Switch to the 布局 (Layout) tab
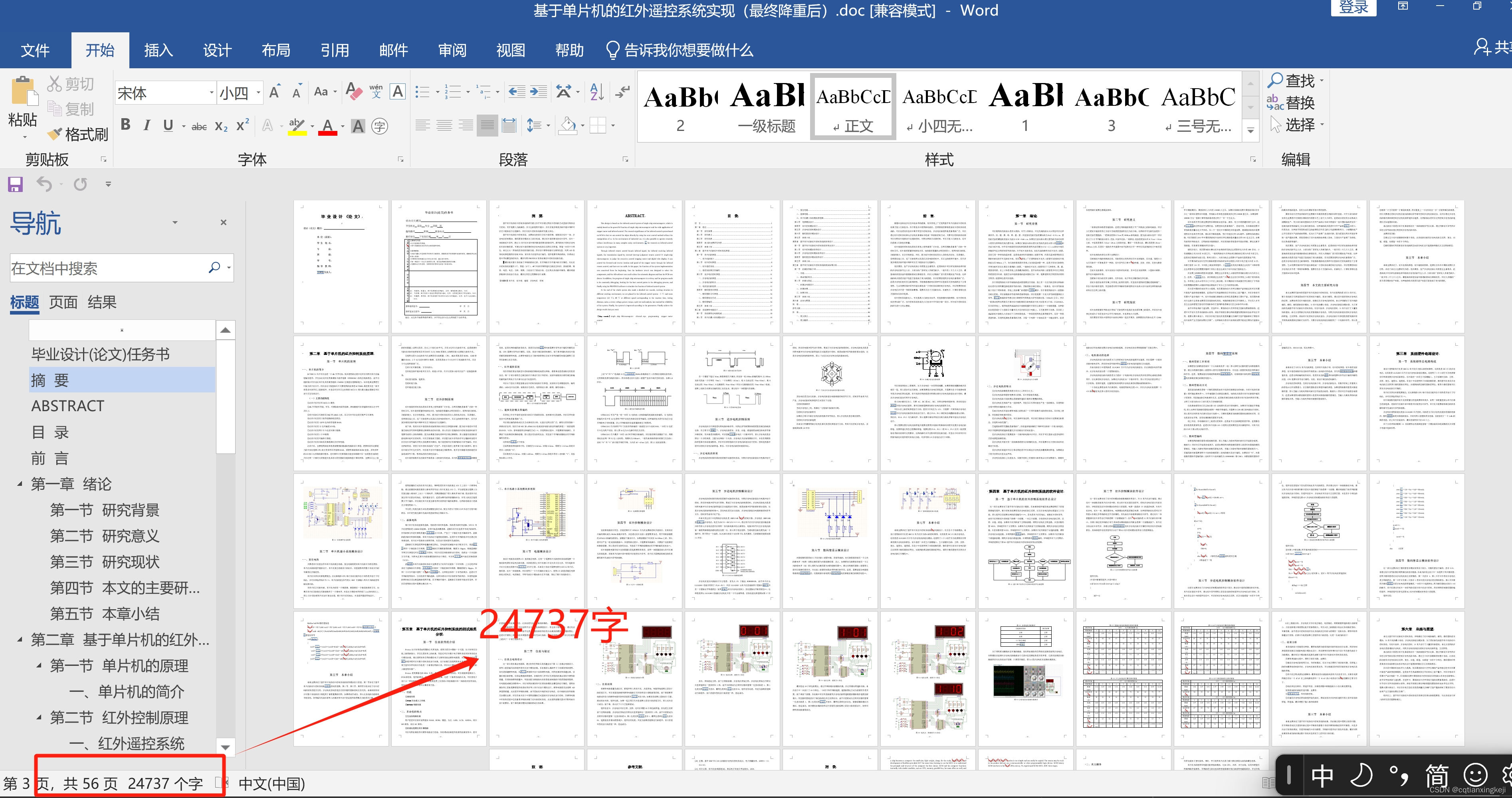The width and height of the screenshot is (1512, 798). tap(276, 50)
